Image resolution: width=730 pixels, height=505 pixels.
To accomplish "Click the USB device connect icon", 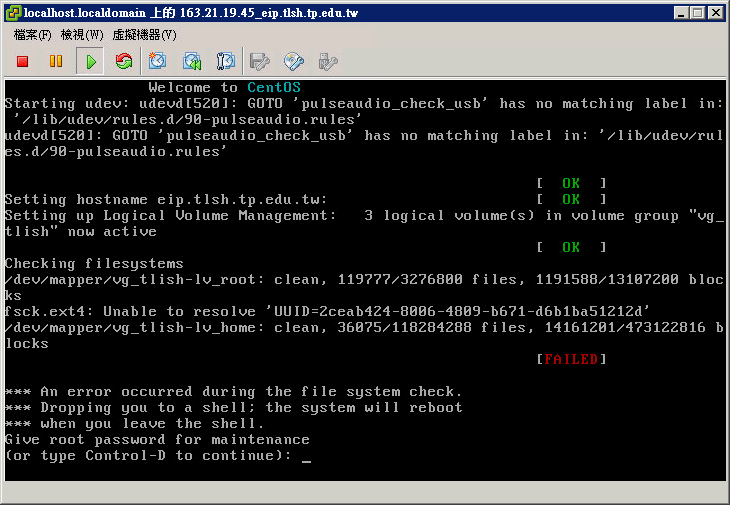I will pyautogui.click(x=328, y=61).
